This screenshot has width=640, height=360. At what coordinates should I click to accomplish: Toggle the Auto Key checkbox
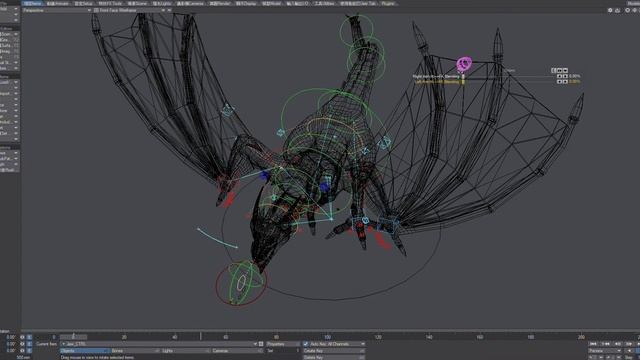306,344
